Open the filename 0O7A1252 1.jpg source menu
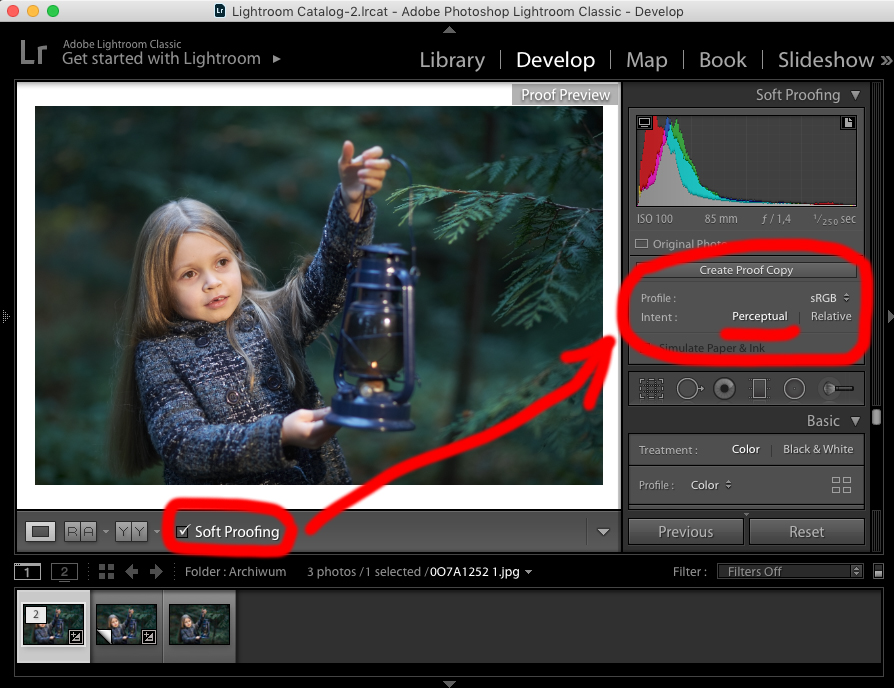 pyautogui.click(x=481, y=572)
